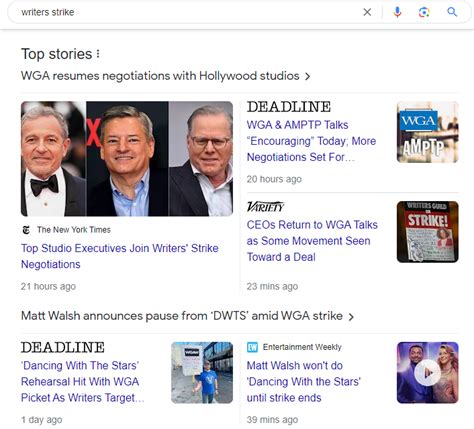474x429 pixels.
Task: Open the WGA AMPTP thumbnail image
Action: click(x=428, y=132)
